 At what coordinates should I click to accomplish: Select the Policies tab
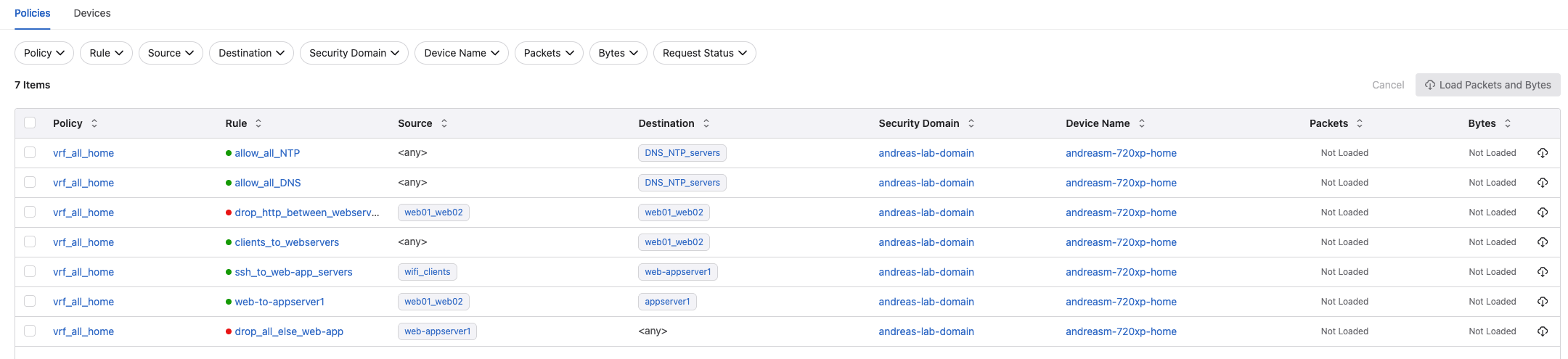click(33, 13)
